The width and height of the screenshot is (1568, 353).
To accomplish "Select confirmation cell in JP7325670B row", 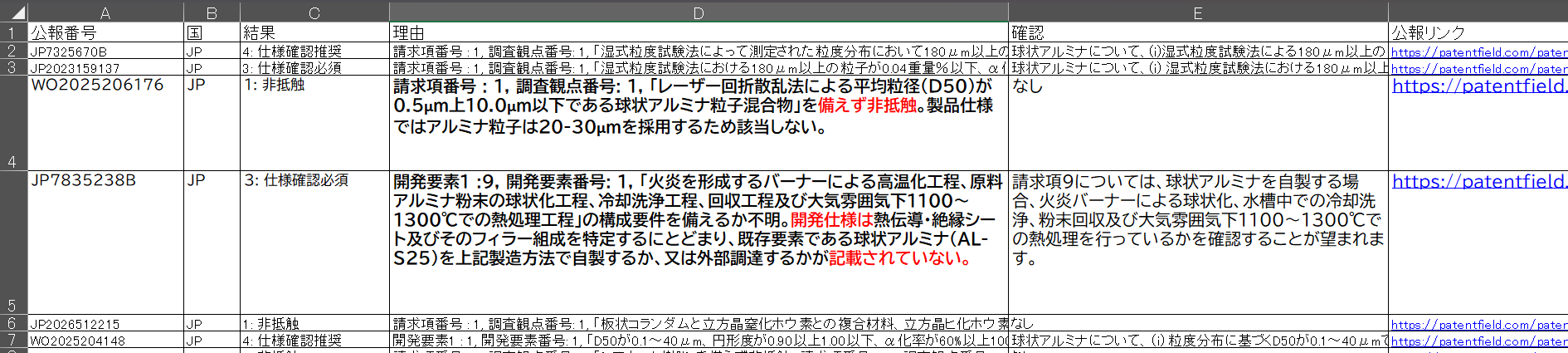I will coord(1198,51).
